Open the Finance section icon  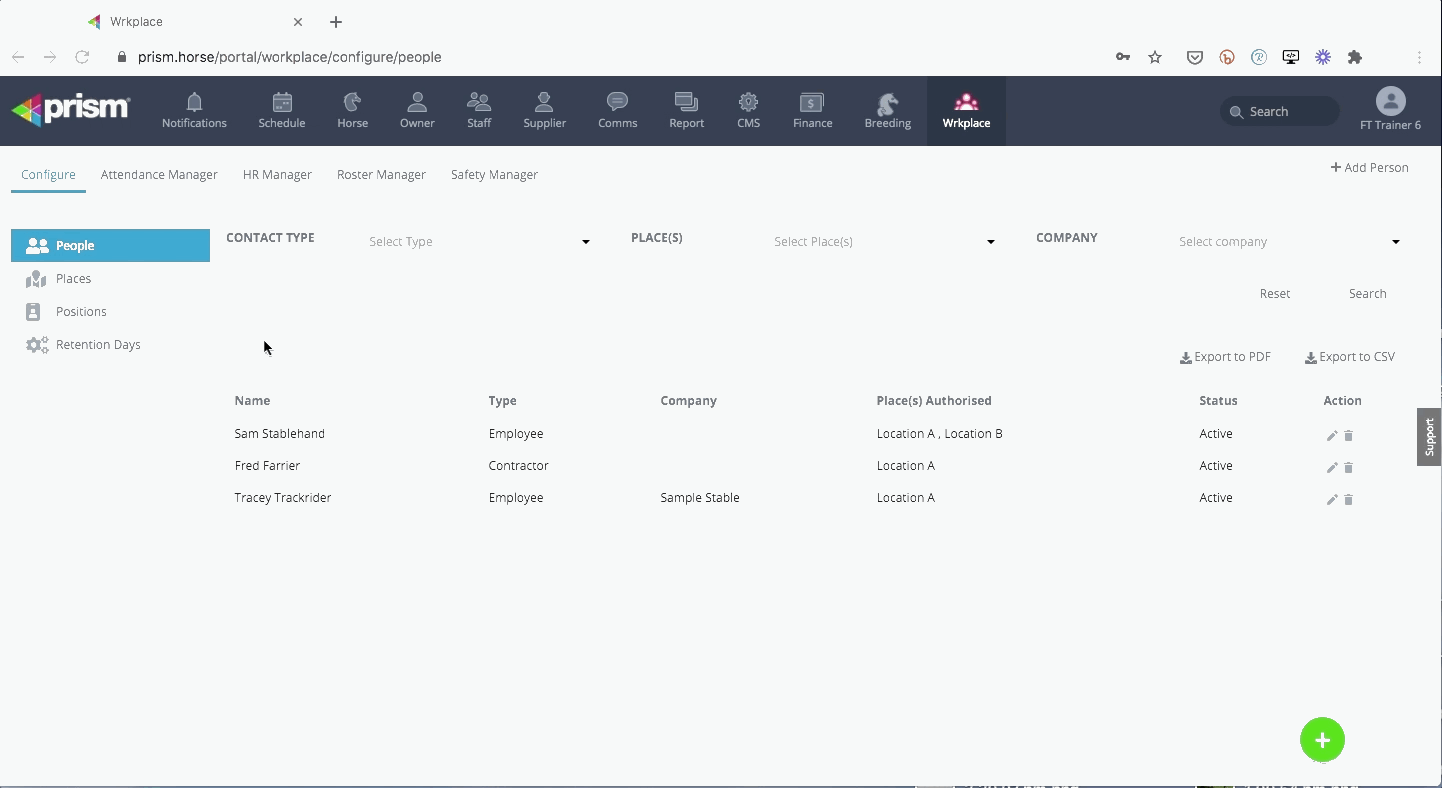(x=812, y=102)
